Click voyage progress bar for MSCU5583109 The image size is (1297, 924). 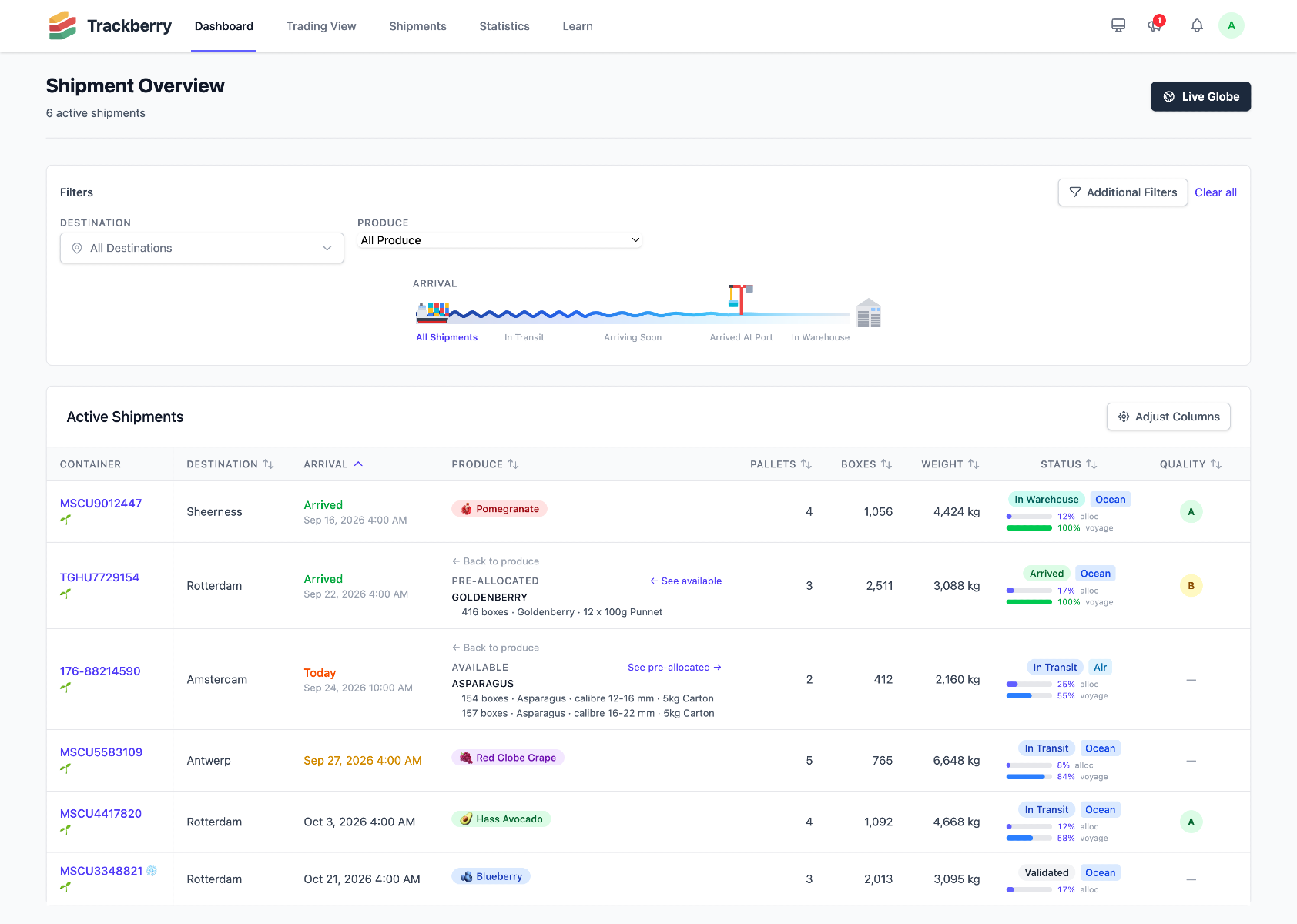click(x=1029, y=777)
